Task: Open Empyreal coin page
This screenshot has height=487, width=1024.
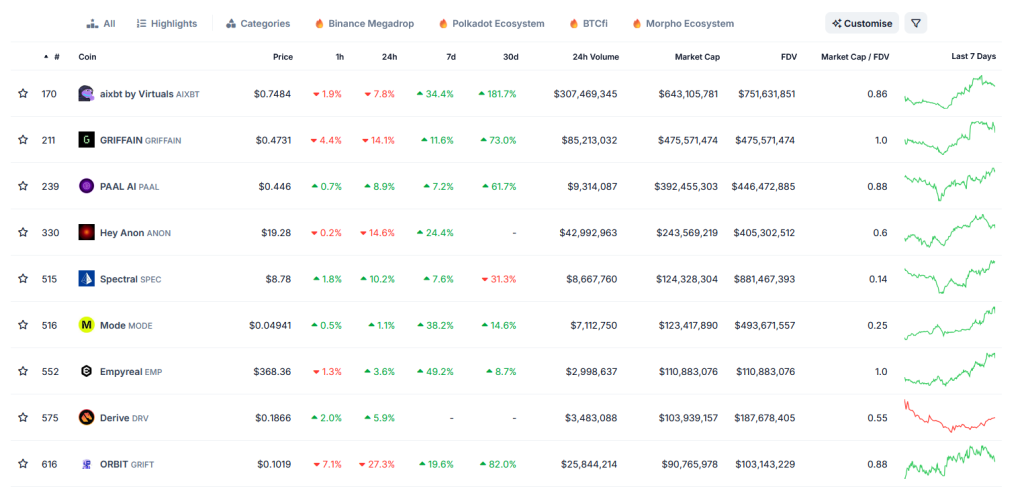Action: tap(131, 371)
